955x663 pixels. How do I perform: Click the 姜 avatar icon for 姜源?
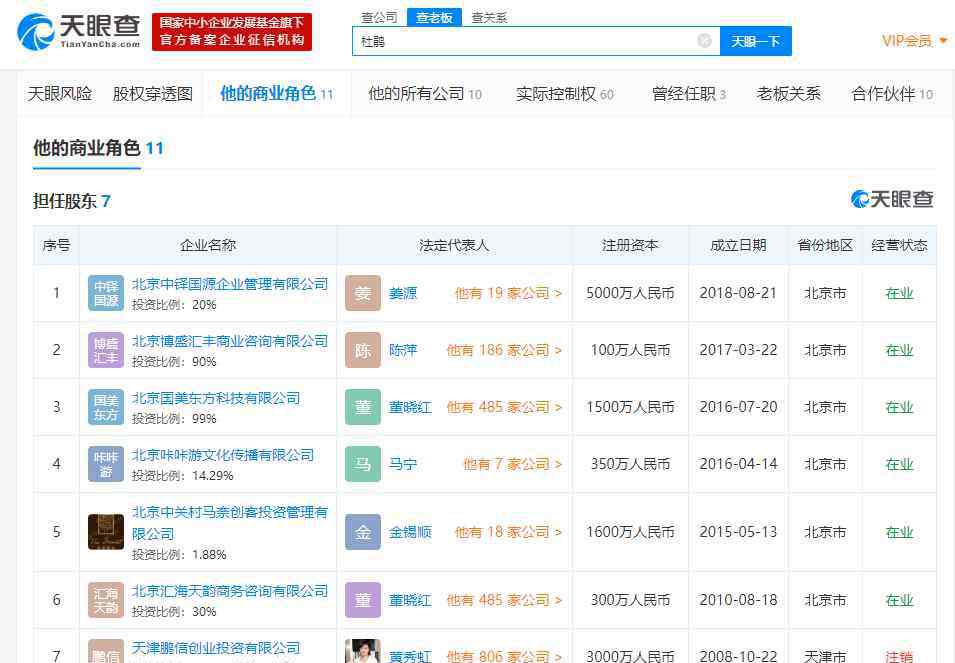pyautogui.click(x=363, y=293)
